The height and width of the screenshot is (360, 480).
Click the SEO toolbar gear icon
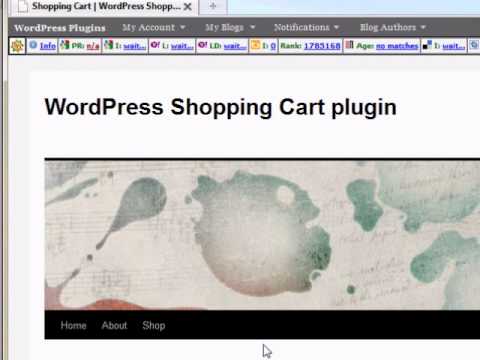tap(17, 46)
